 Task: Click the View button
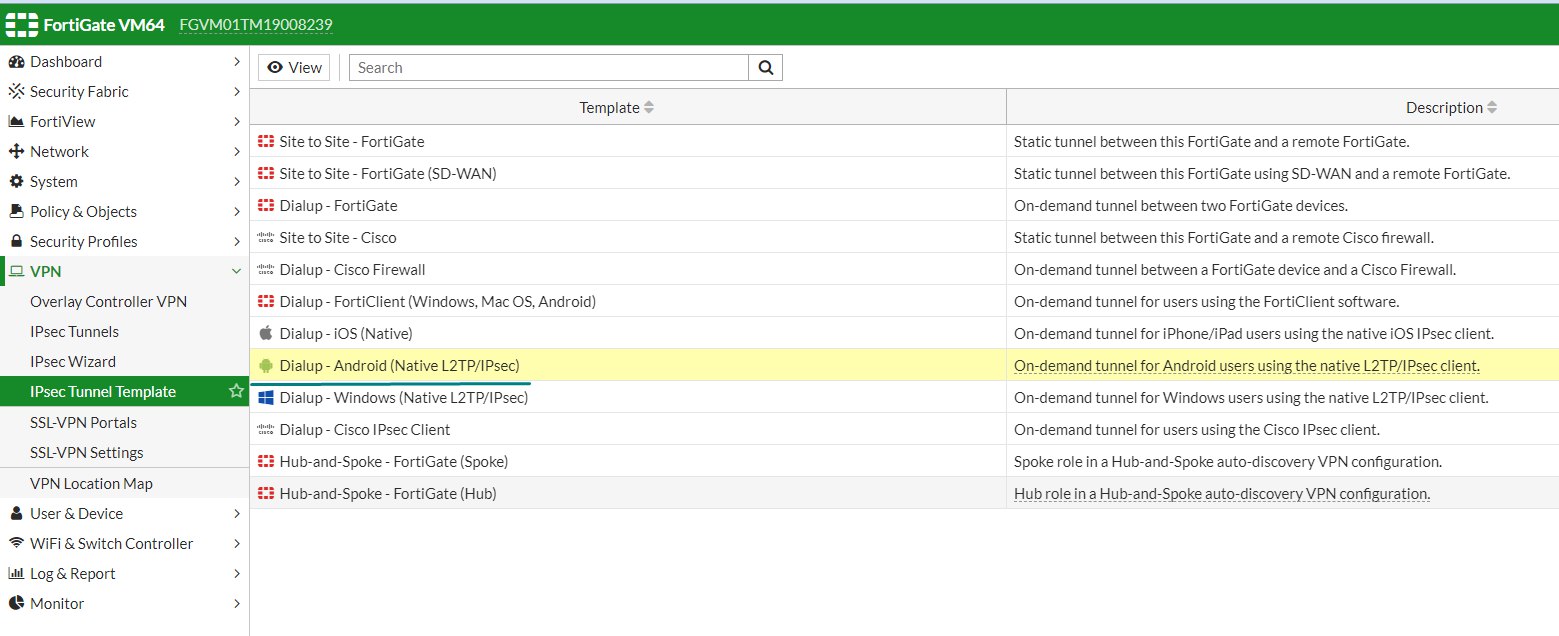(294, 68)
